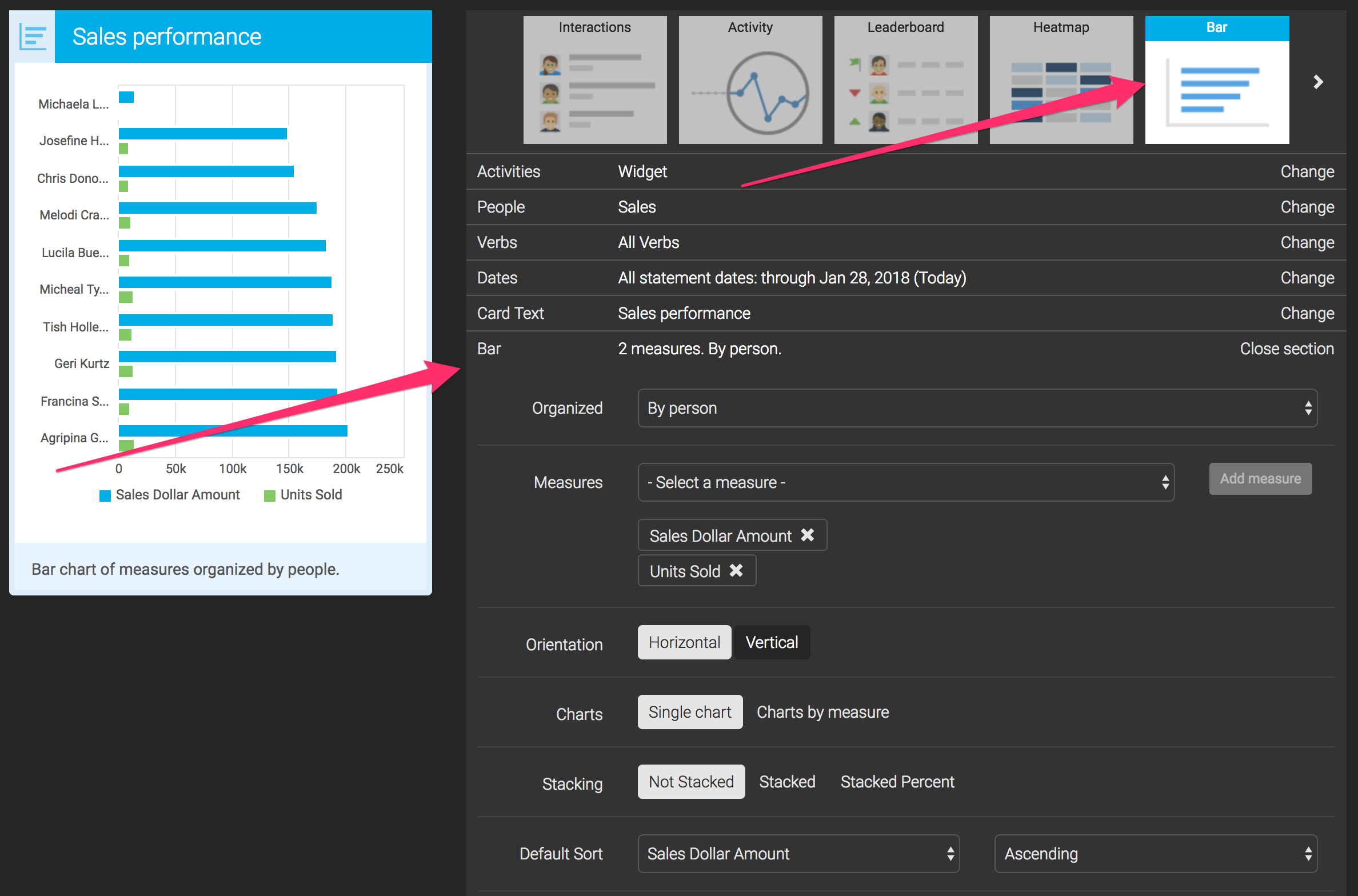Viewport: 1358px width, 896px height.
Task: Click the next widget types chevron arrow
Action: point(1318,82)
